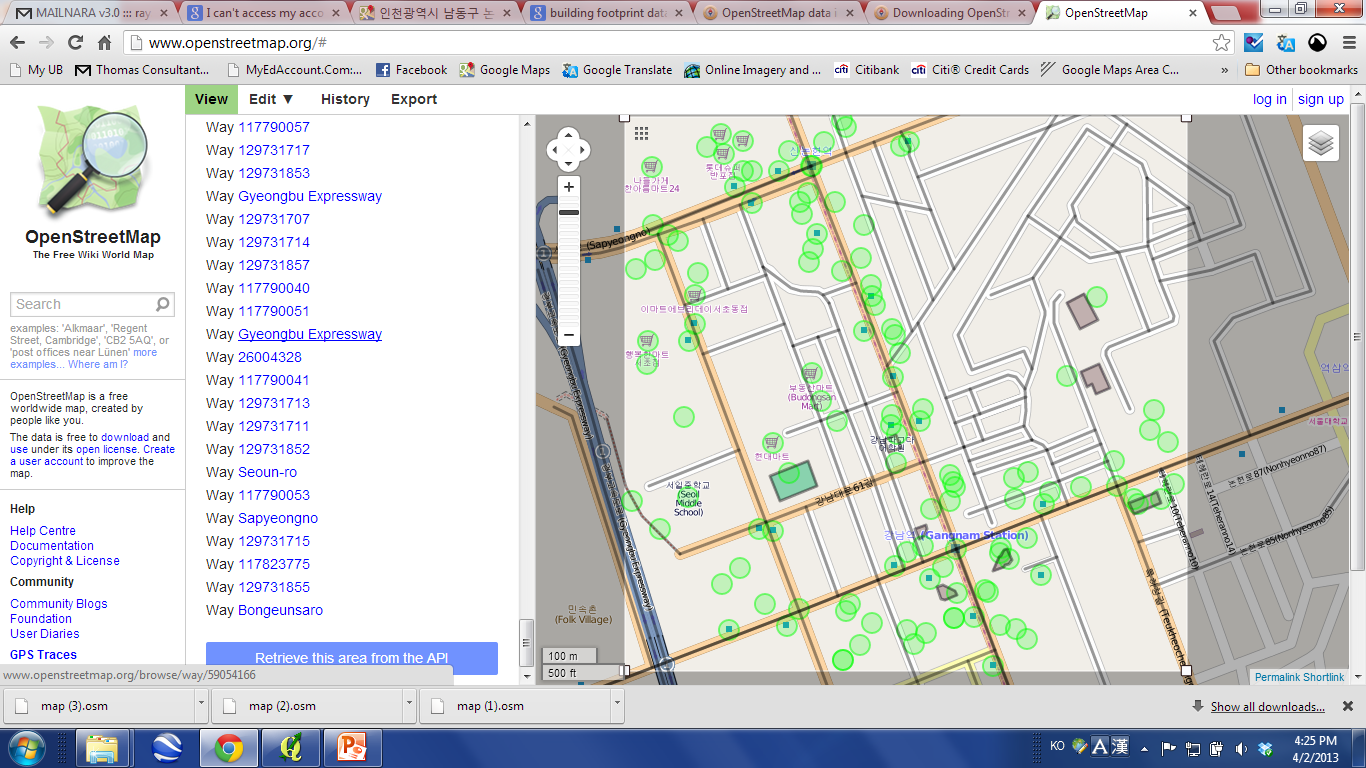Pan the map right with the arrow control
1366x768 pixels.
click(582, 150)
